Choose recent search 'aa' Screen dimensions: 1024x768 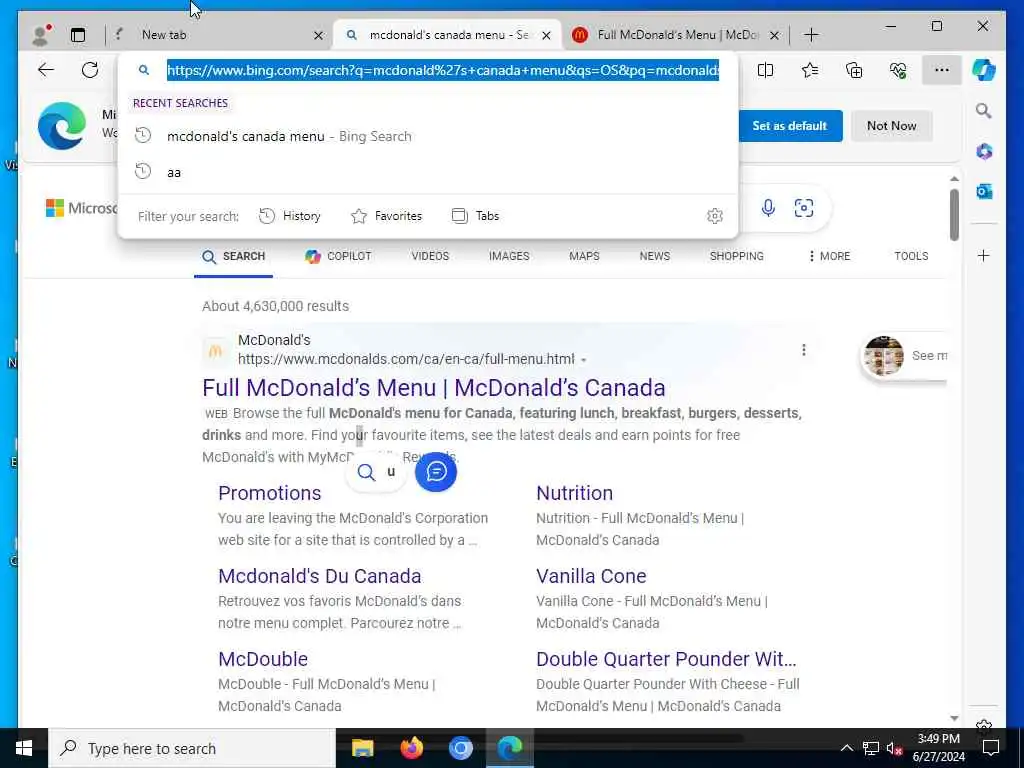click(x=428, y=172)
